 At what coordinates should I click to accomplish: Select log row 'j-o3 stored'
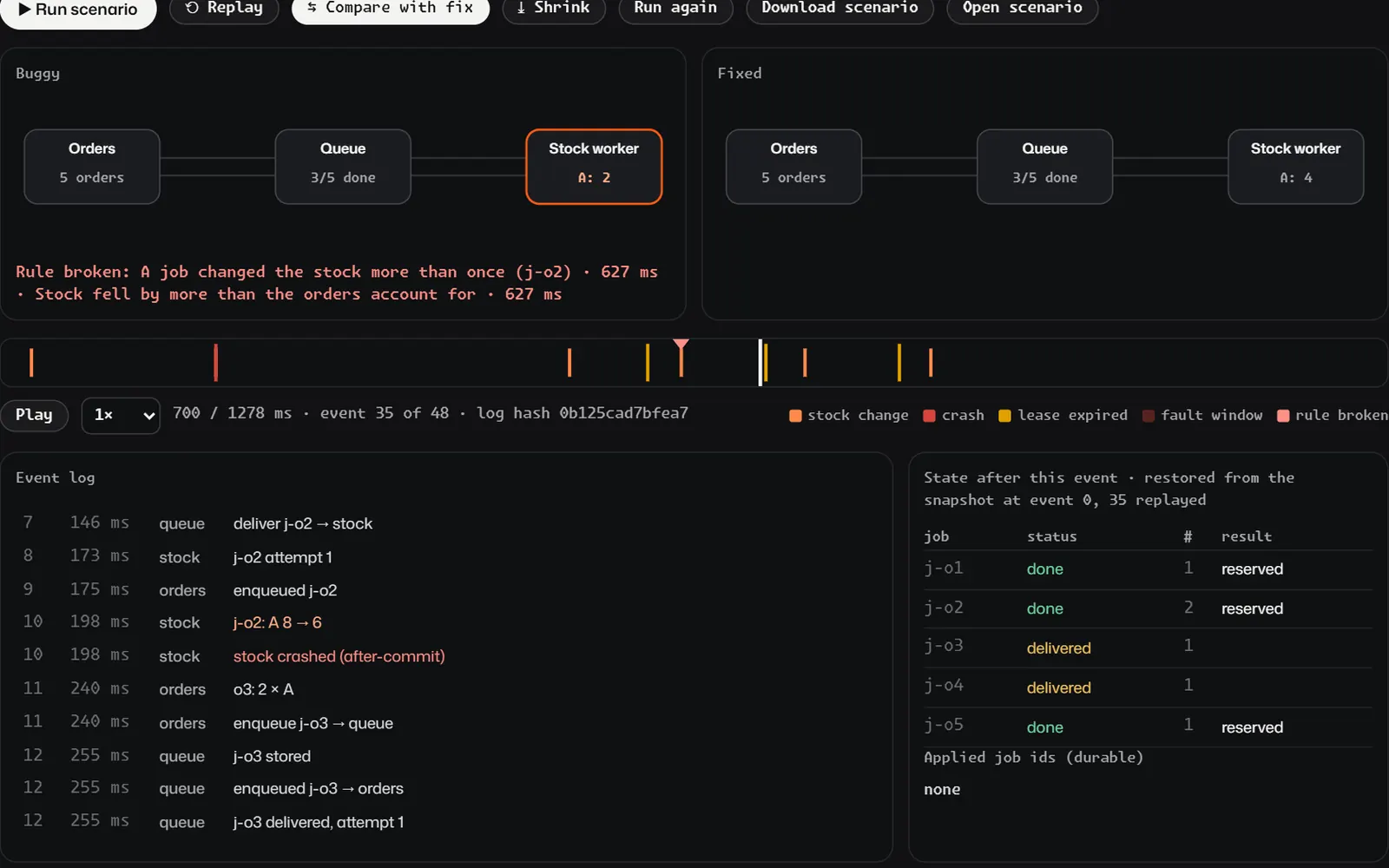(446, 756)
